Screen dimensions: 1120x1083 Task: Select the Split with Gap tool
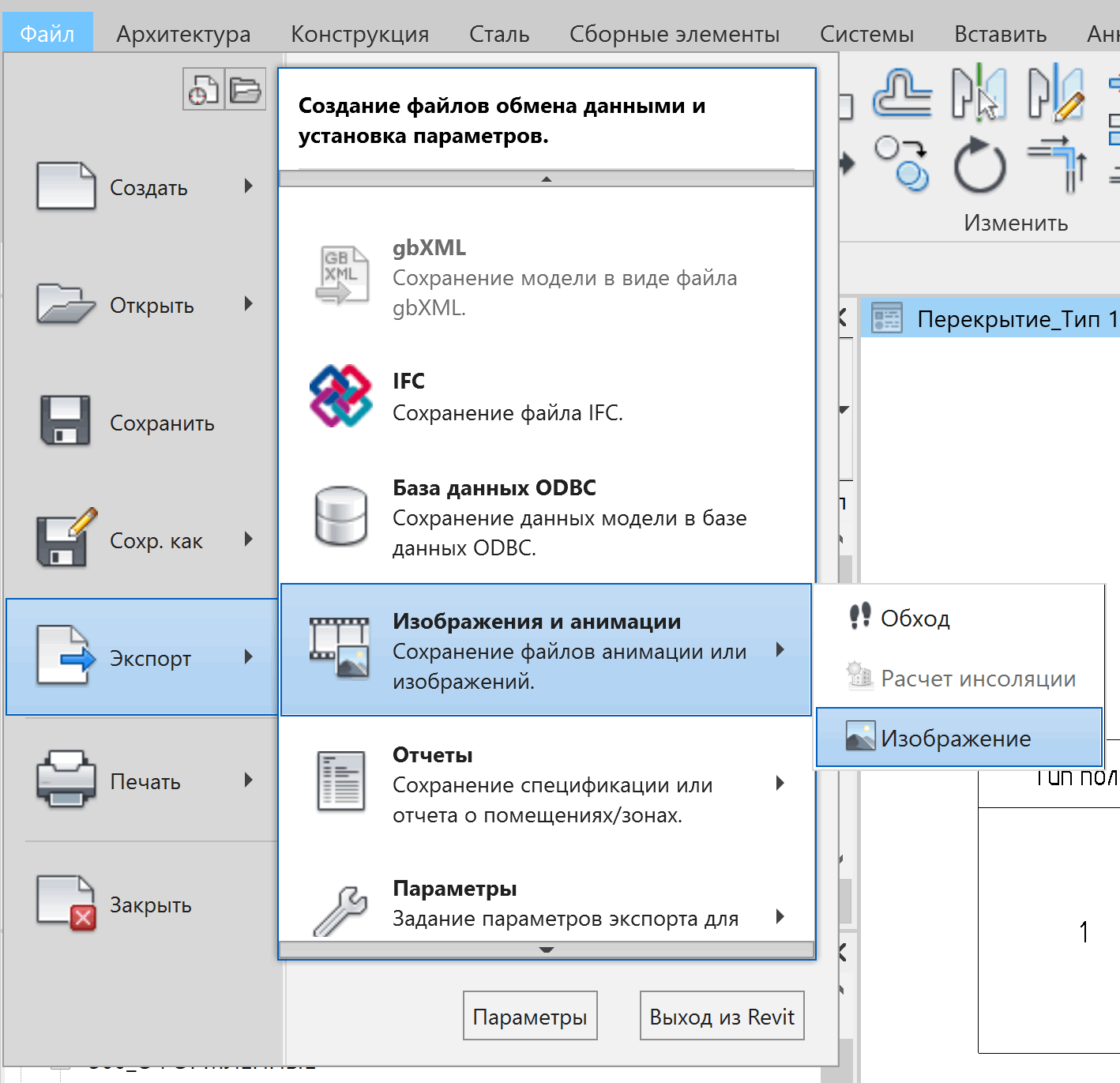tap(1056, 93)
